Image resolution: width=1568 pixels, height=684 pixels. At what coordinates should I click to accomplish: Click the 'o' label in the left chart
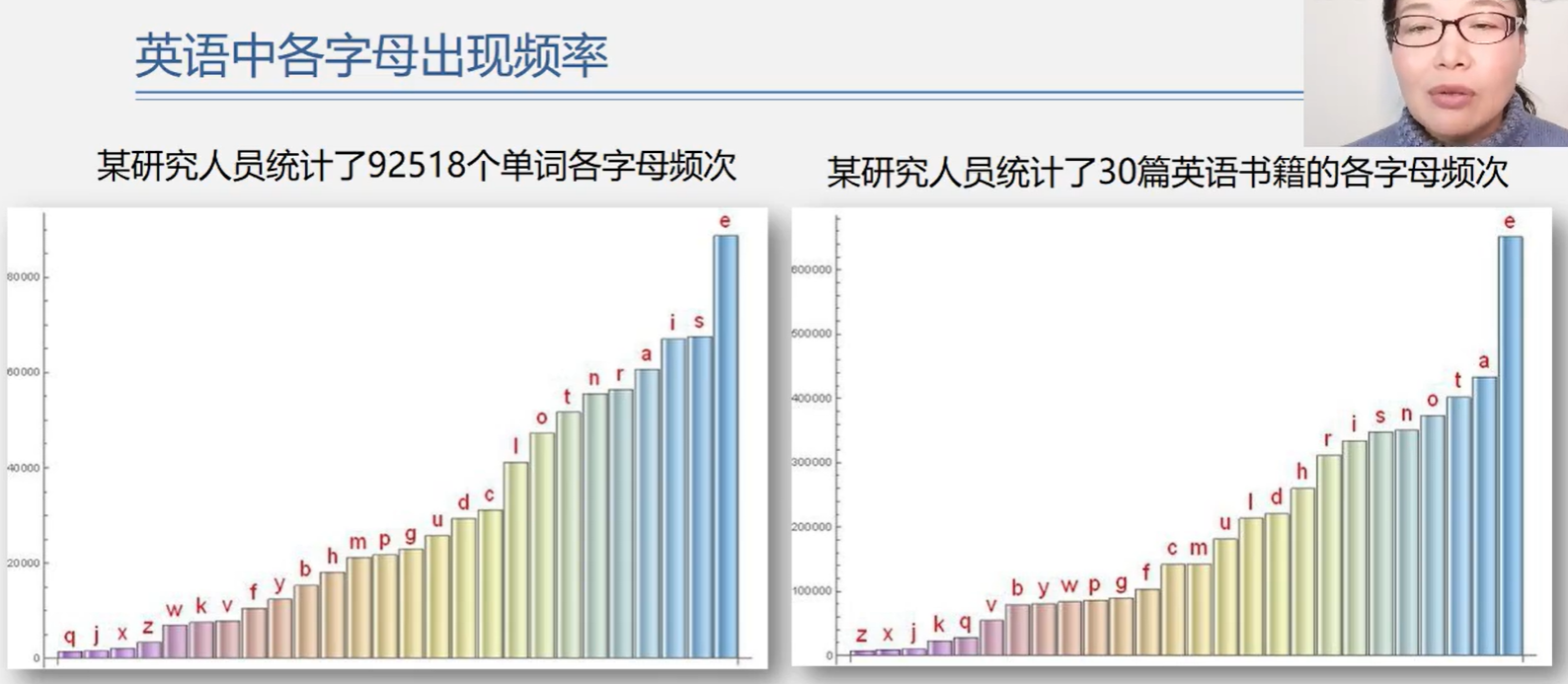click(541, 418)
